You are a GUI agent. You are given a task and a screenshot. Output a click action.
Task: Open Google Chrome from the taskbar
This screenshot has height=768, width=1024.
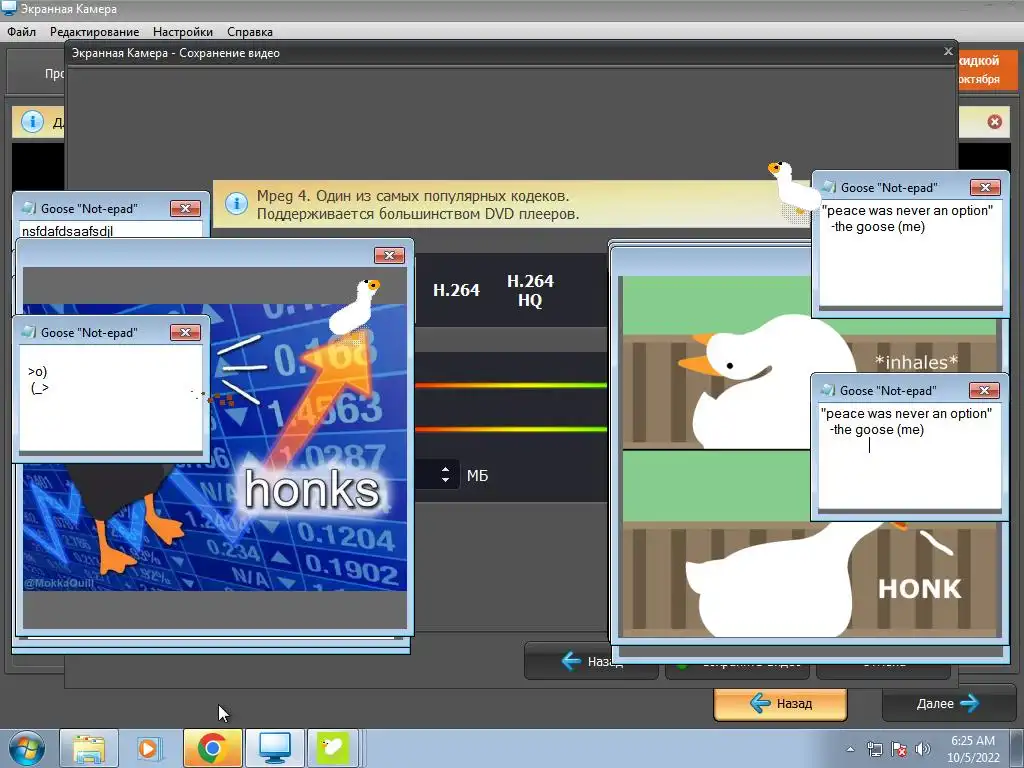(x=212, y=748)
